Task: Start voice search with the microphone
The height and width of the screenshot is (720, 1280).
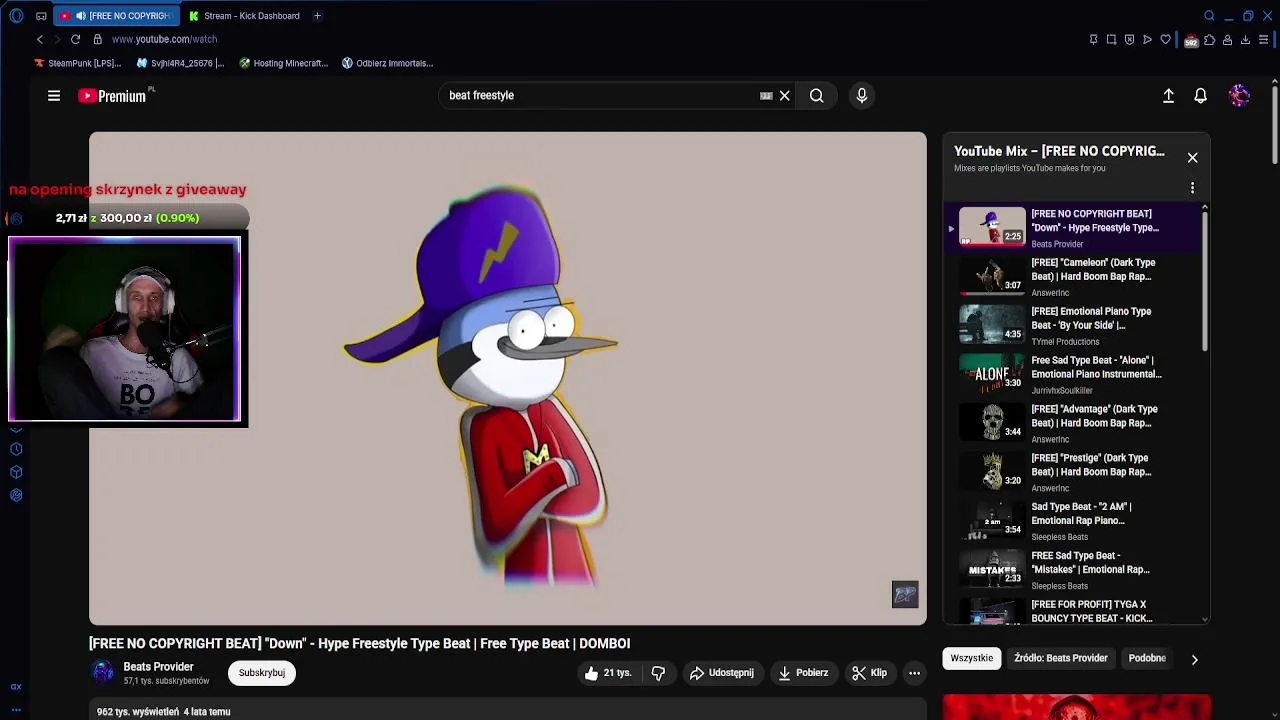Action: click(862, 96)
